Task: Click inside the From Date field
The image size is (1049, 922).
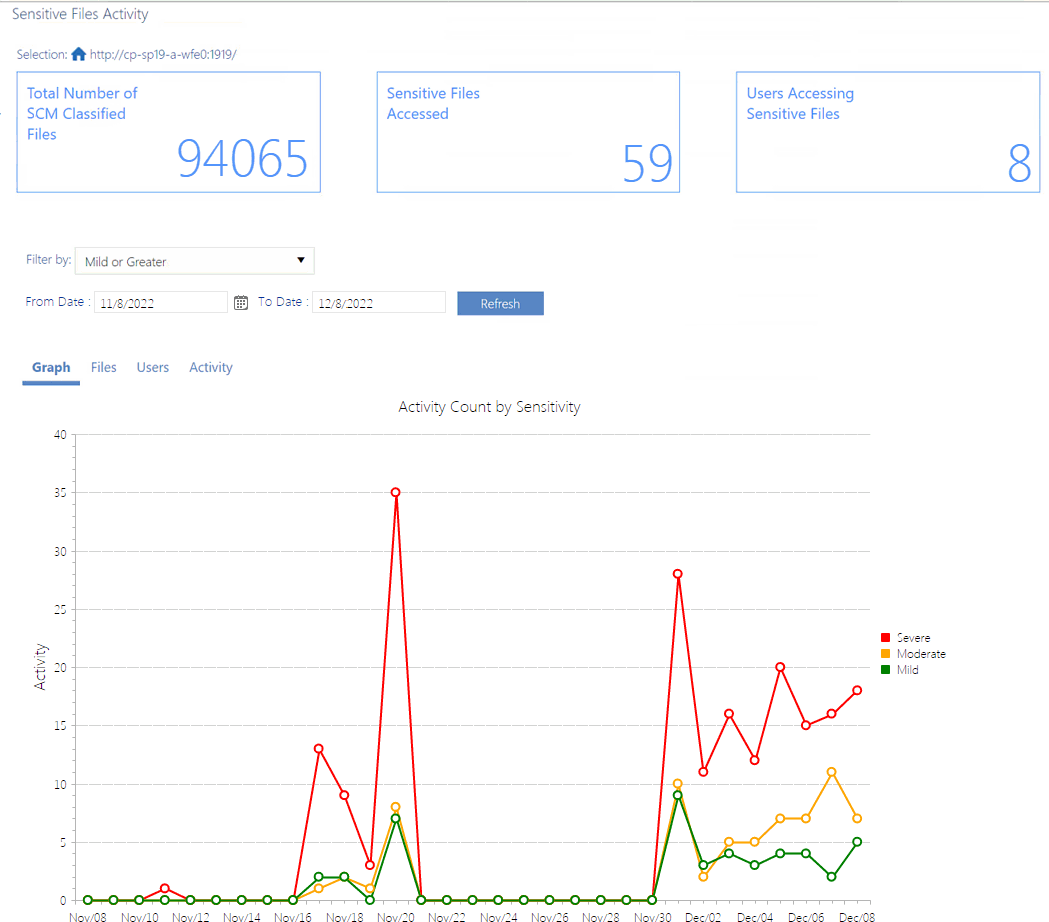Action: [160, 301]
